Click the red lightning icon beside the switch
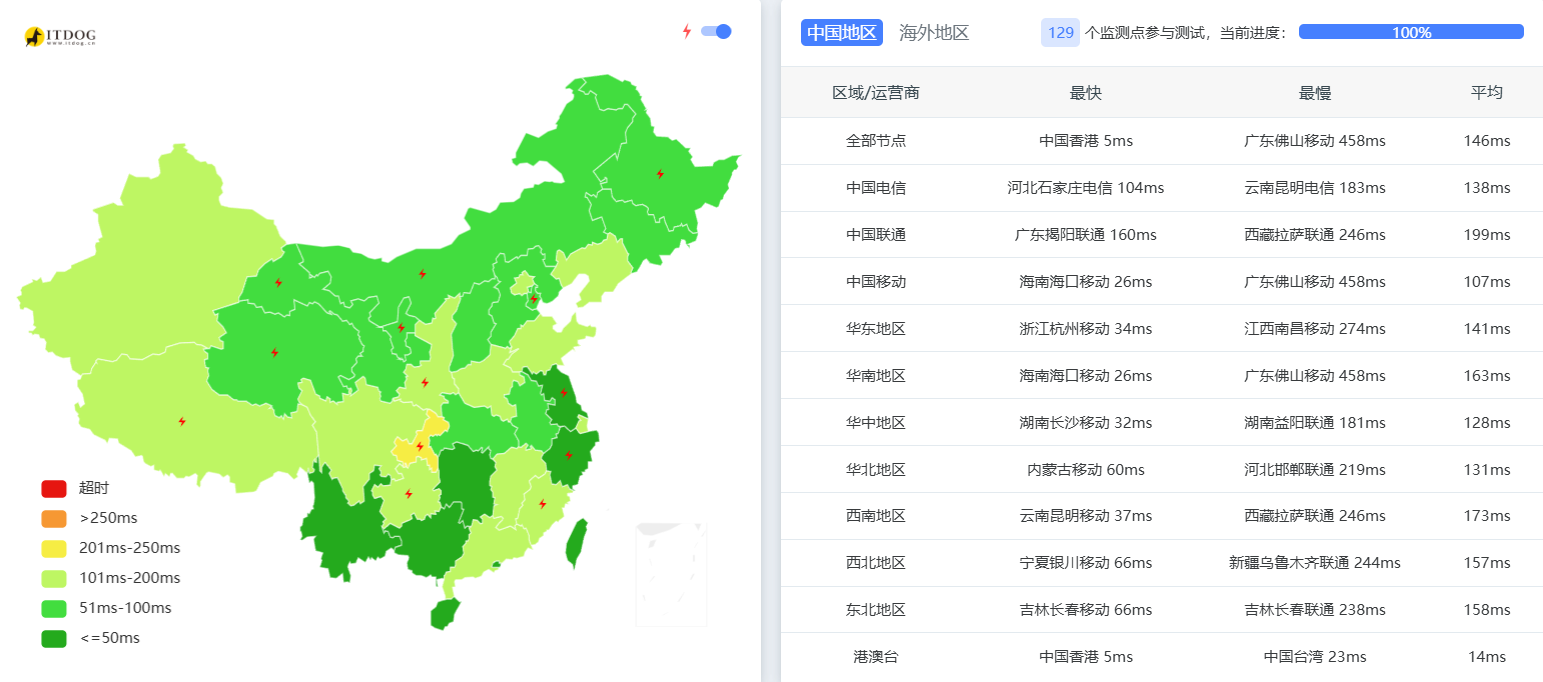 click(687, 31)
